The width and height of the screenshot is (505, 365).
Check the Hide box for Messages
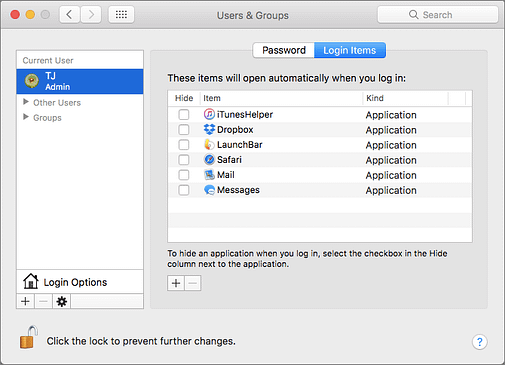click(184, 190)
